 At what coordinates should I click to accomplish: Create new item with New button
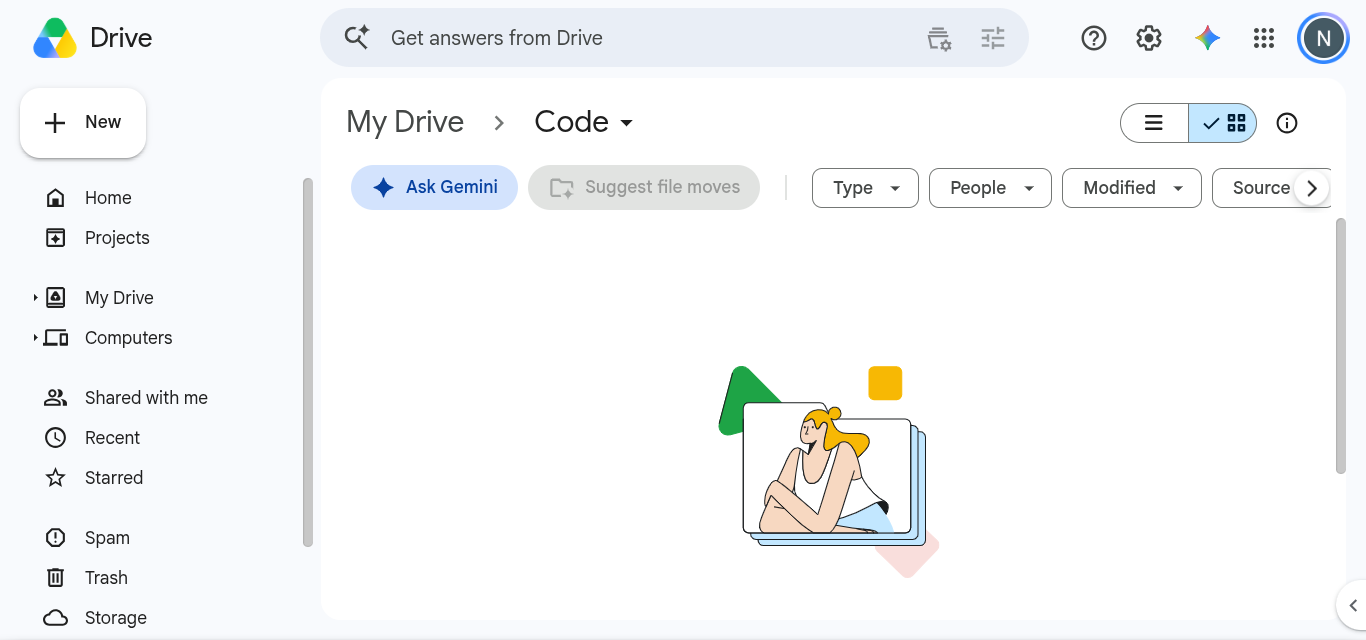pos(83,122)
